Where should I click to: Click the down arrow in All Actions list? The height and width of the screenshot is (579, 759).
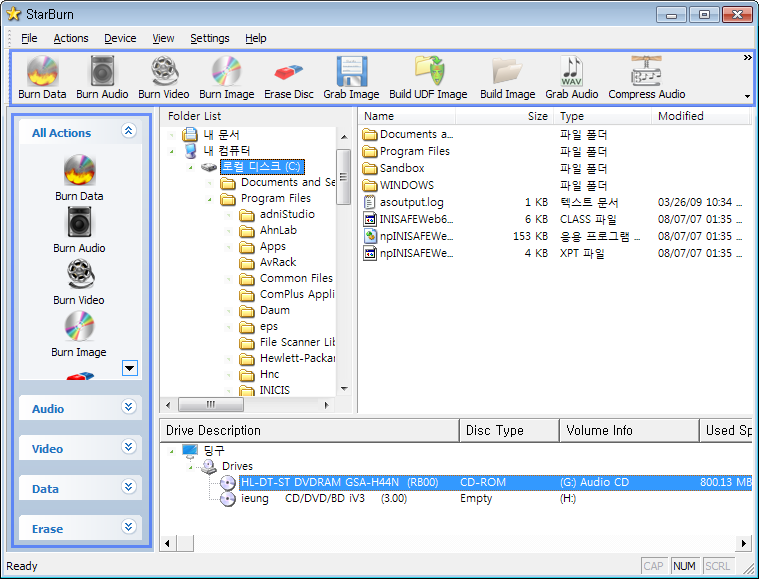(x=130, y=368)
